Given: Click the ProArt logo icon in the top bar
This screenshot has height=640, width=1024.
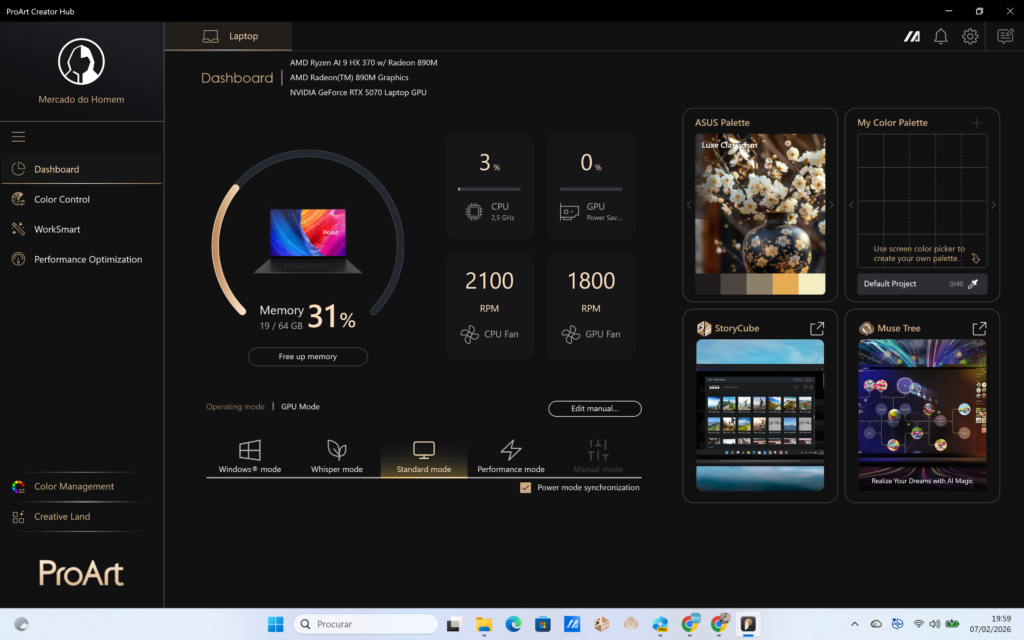Looking at the screenshot, I should click(x=911, y=36).
